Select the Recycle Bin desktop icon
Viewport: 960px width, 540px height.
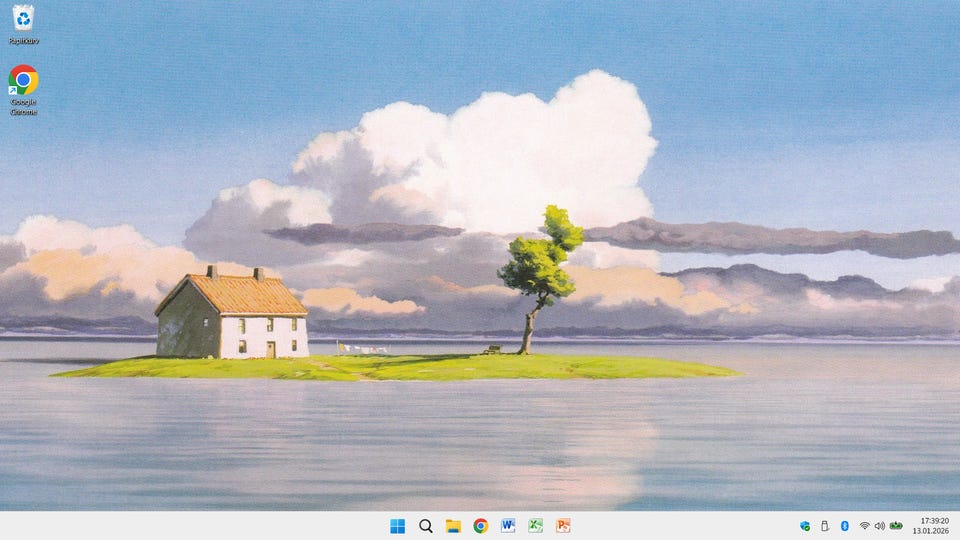pyautogui.click(x=23, y=24)
